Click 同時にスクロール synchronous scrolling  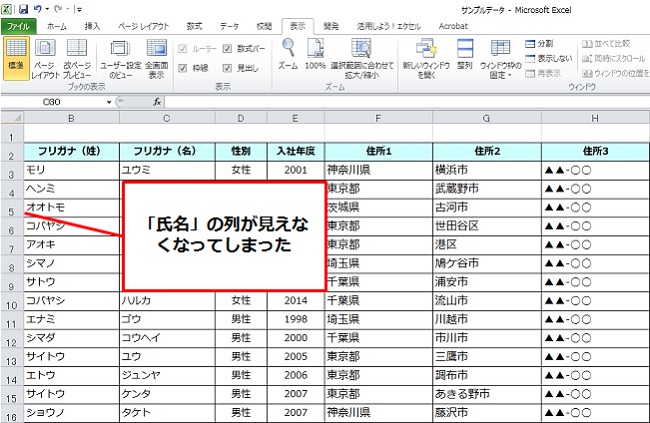[614, 58]
